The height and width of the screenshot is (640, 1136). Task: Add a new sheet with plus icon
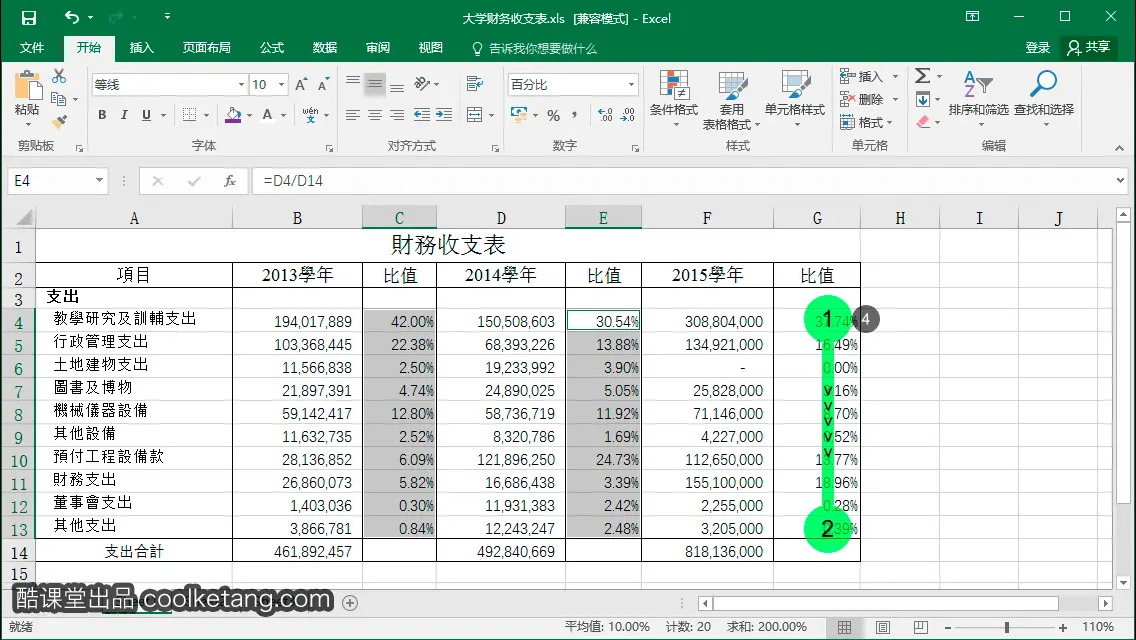pos(350,603)
